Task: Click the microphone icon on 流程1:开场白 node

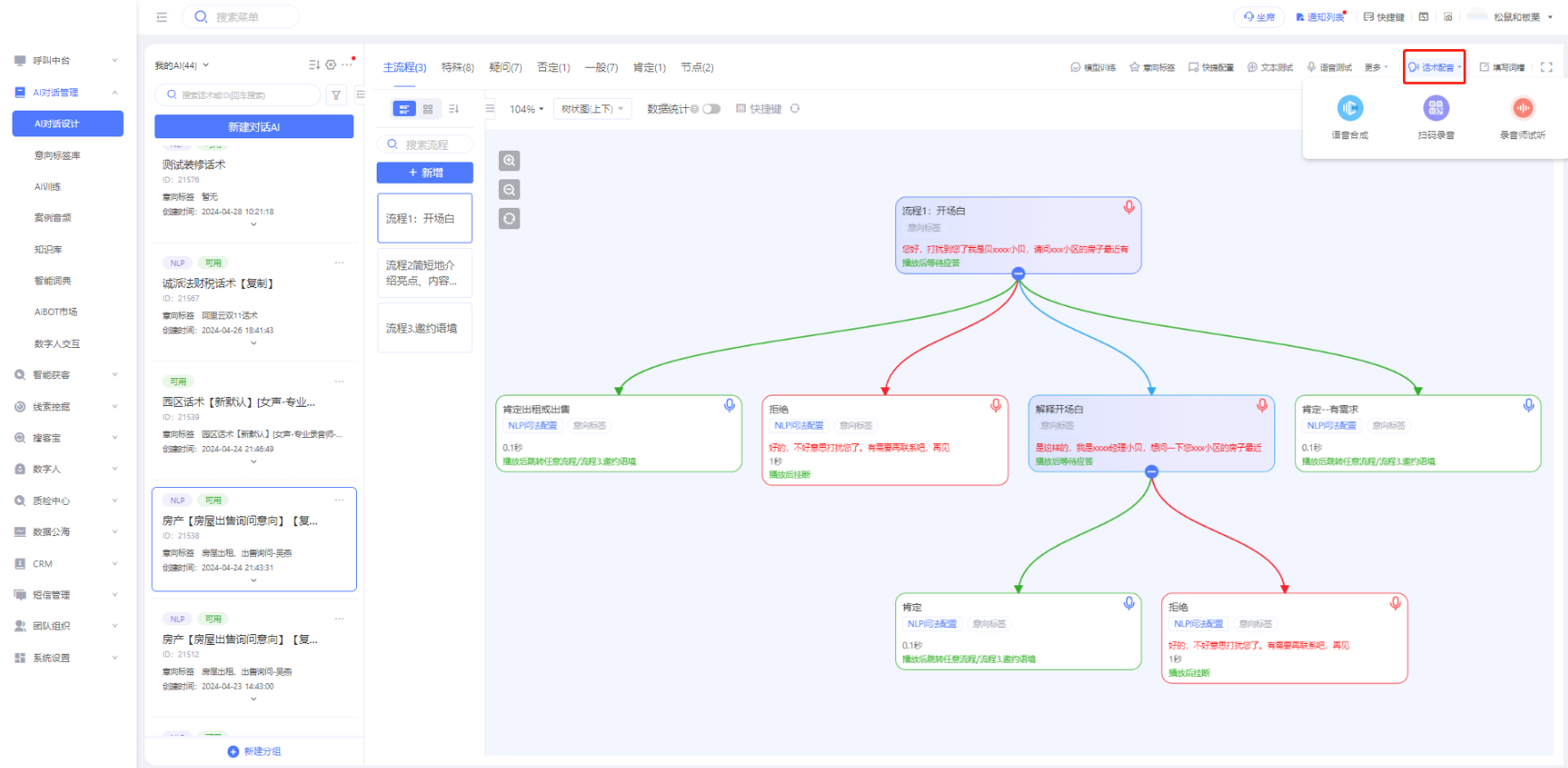Action: click(x=1129, y=208)
